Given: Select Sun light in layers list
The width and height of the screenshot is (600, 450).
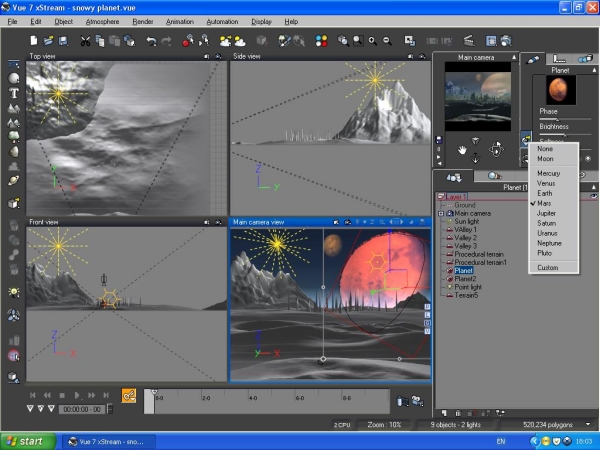Looking at the screenshot, I should (466, 222).
